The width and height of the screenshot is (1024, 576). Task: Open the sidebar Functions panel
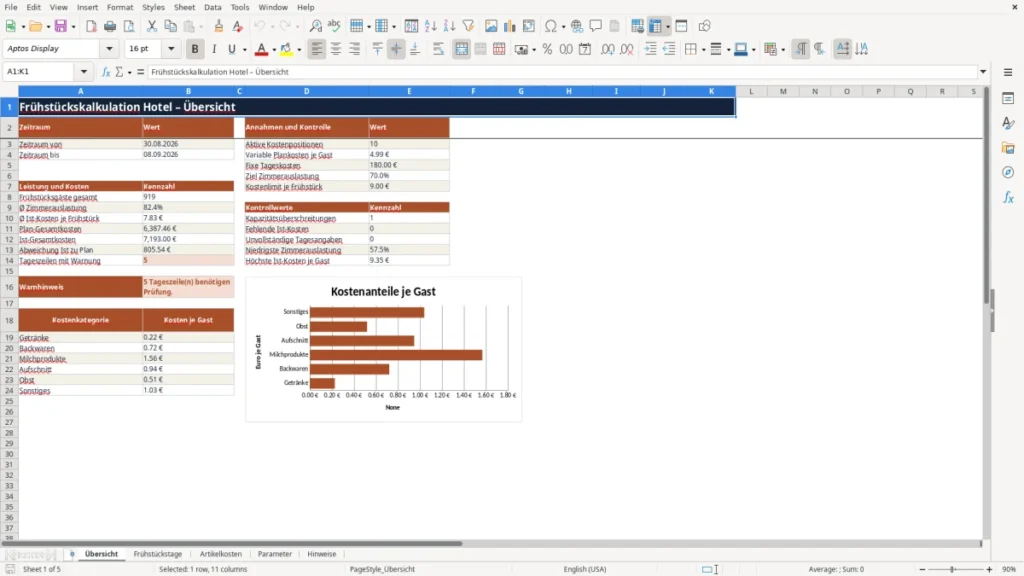(1008, 197)
